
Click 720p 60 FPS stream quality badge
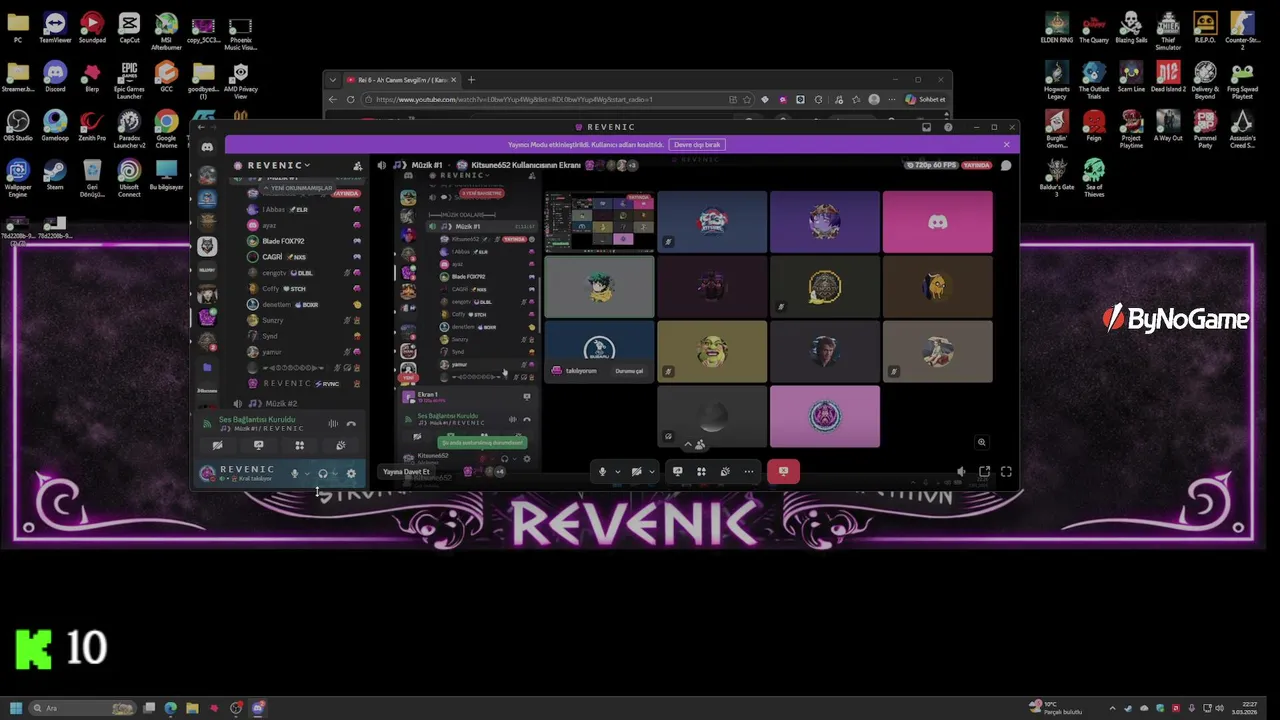pos(930,165)
